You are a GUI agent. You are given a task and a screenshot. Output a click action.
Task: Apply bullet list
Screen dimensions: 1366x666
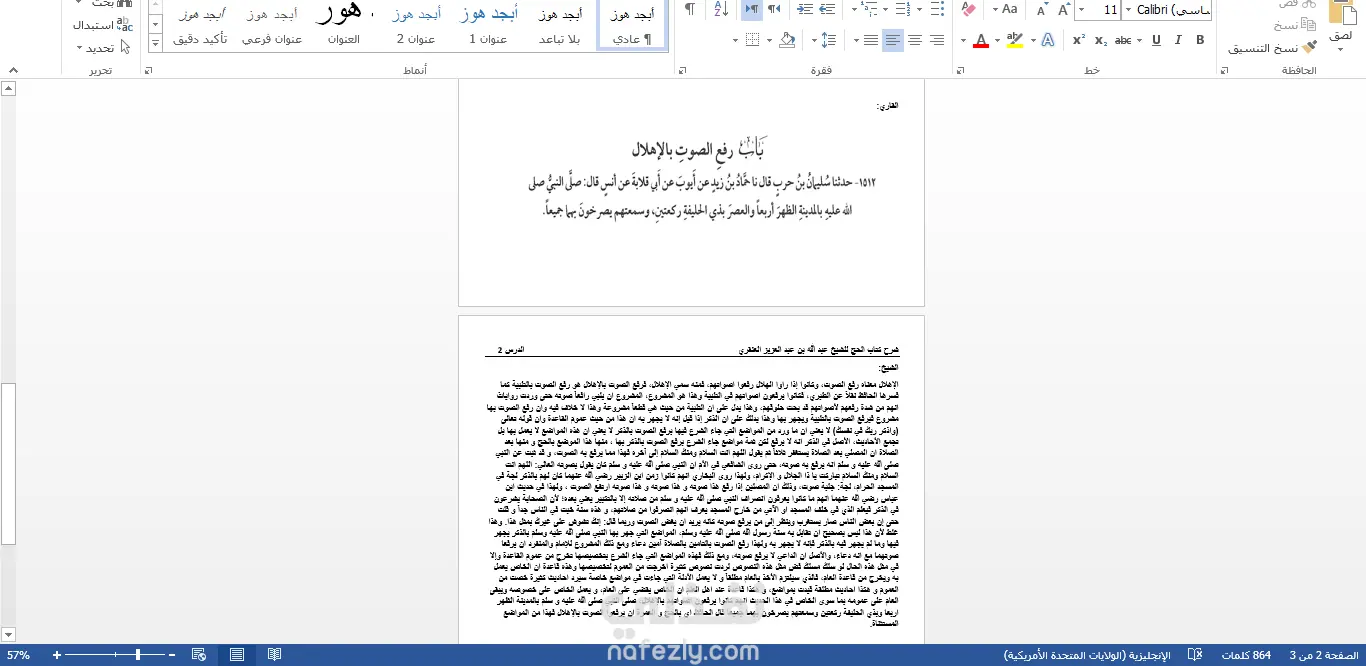[x=937, y=10]
